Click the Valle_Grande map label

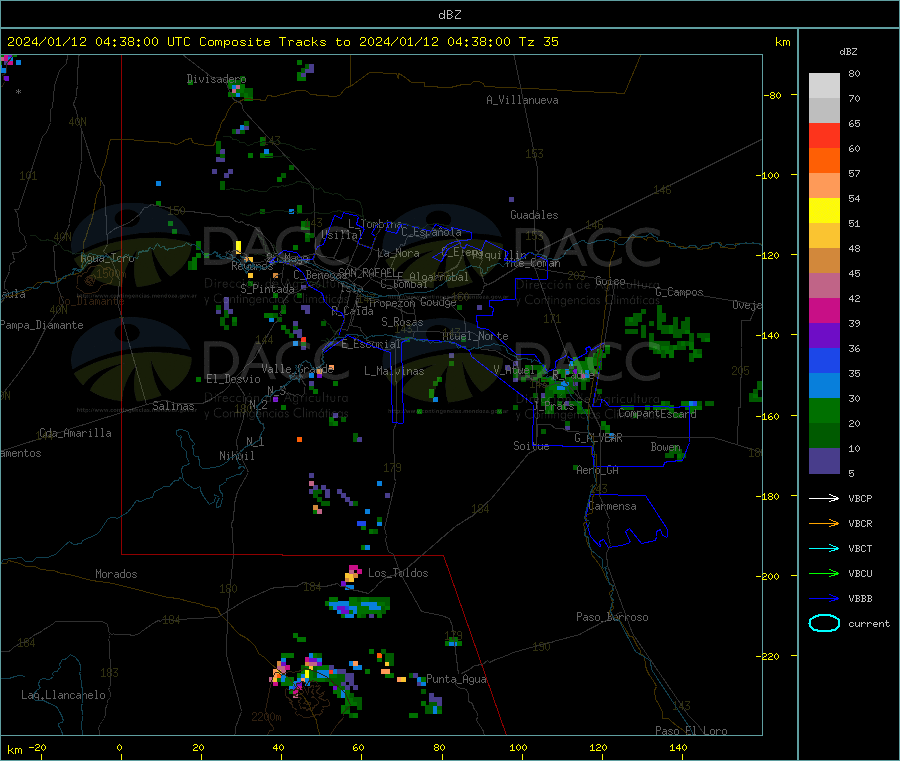click(x=297, y=368)
